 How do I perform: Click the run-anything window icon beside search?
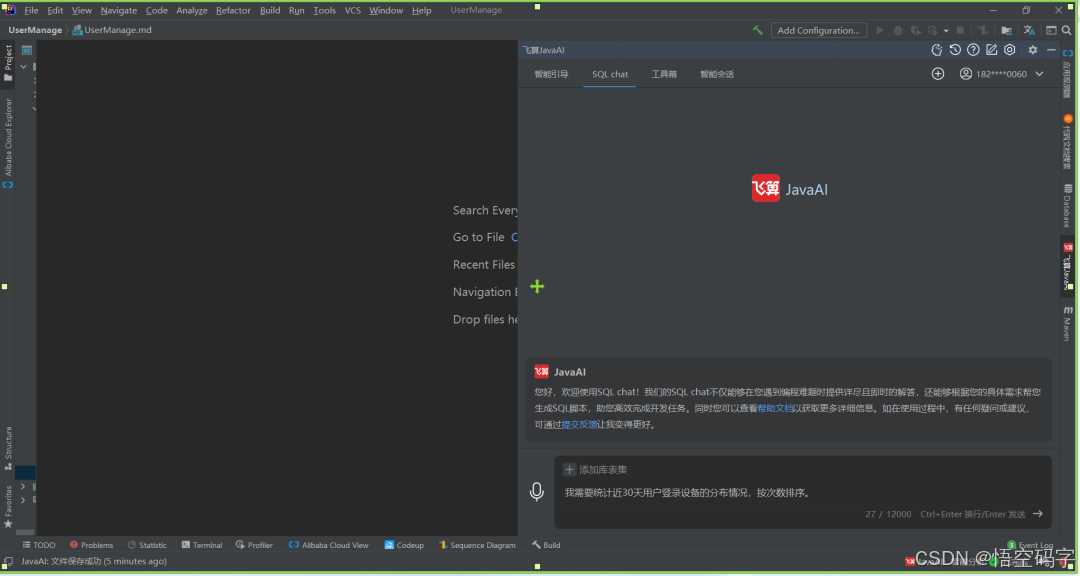[x=1051, y=30]
